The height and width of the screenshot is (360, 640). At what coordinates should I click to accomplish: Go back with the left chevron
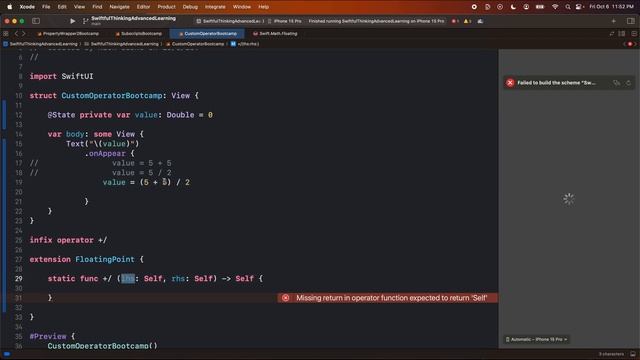(x=16, y=33)
